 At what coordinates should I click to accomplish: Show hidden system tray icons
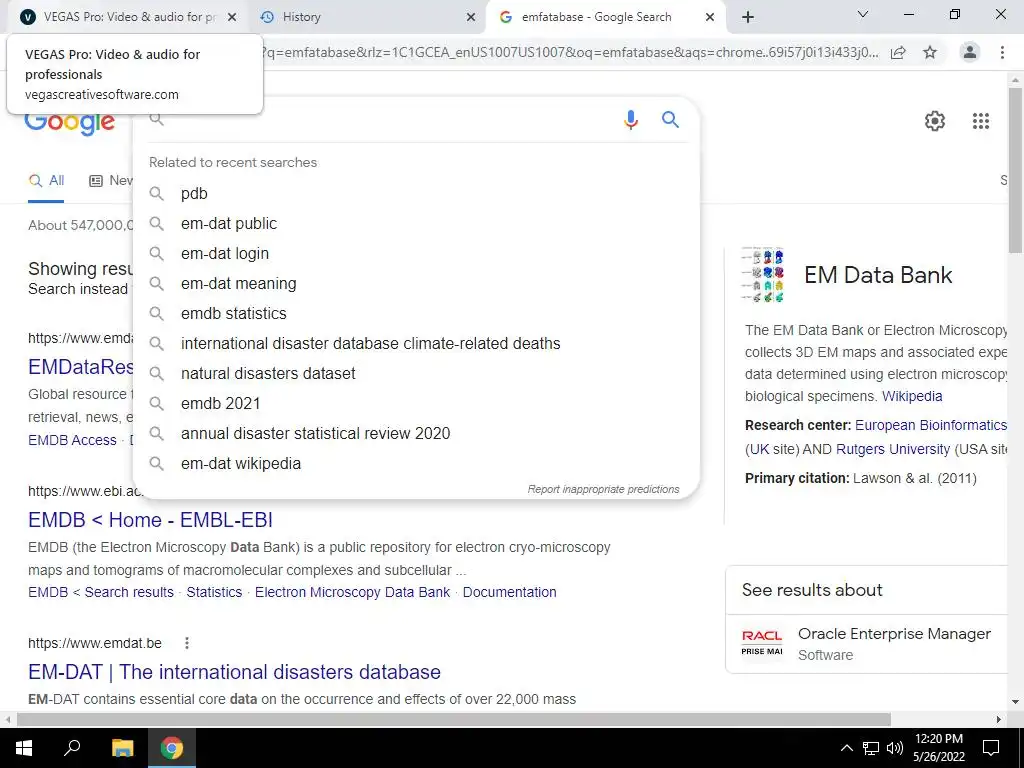[846, 748]
